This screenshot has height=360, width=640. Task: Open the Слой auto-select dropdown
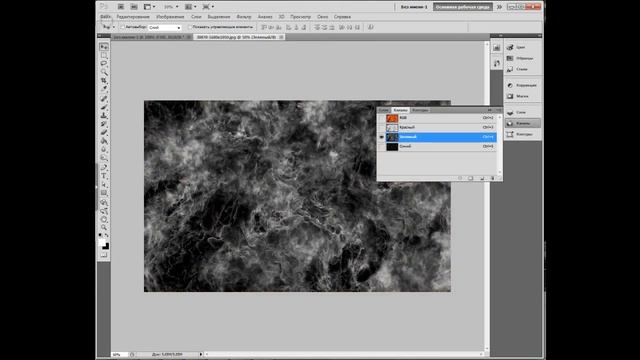[164, 27]
